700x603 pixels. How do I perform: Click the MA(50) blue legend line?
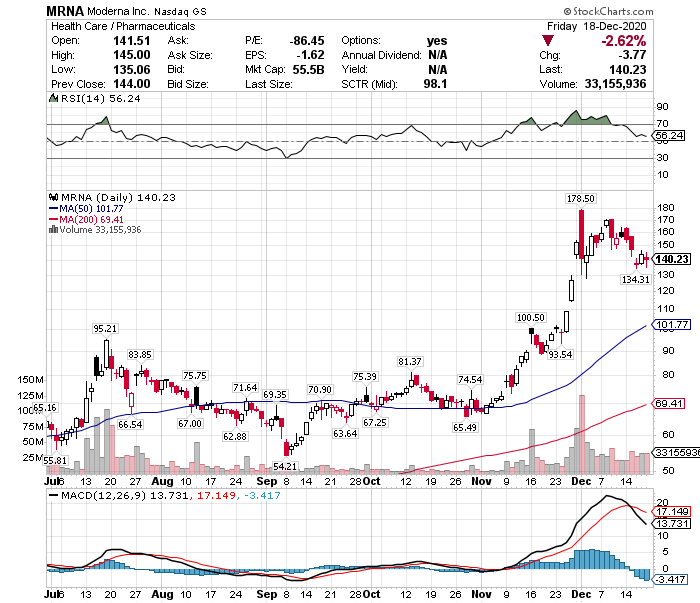click(x=54, y=208)
